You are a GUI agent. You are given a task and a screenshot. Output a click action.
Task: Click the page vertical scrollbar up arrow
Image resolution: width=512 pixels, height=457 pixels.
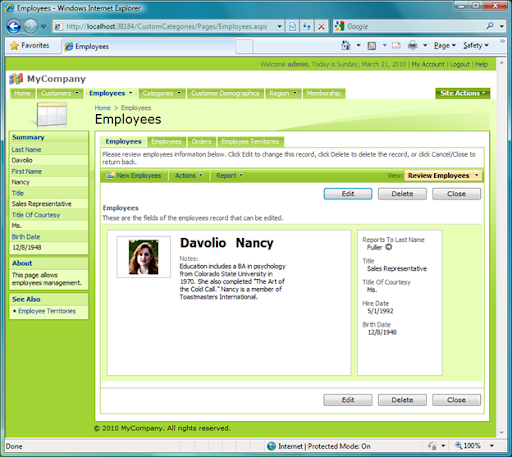pos(501,62)
